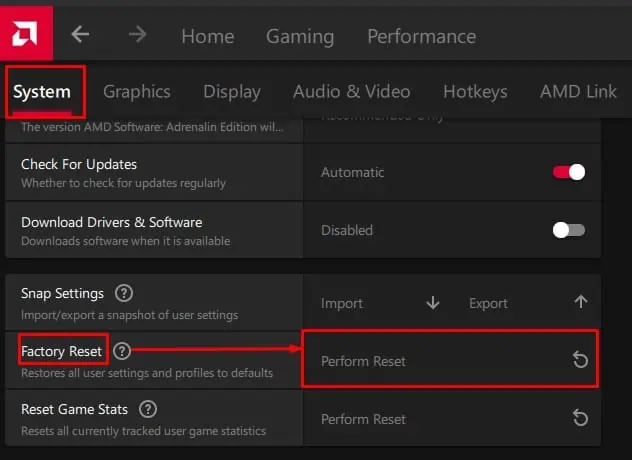
Task: Click the Snap Settings help icon
Action: (124, 293)
